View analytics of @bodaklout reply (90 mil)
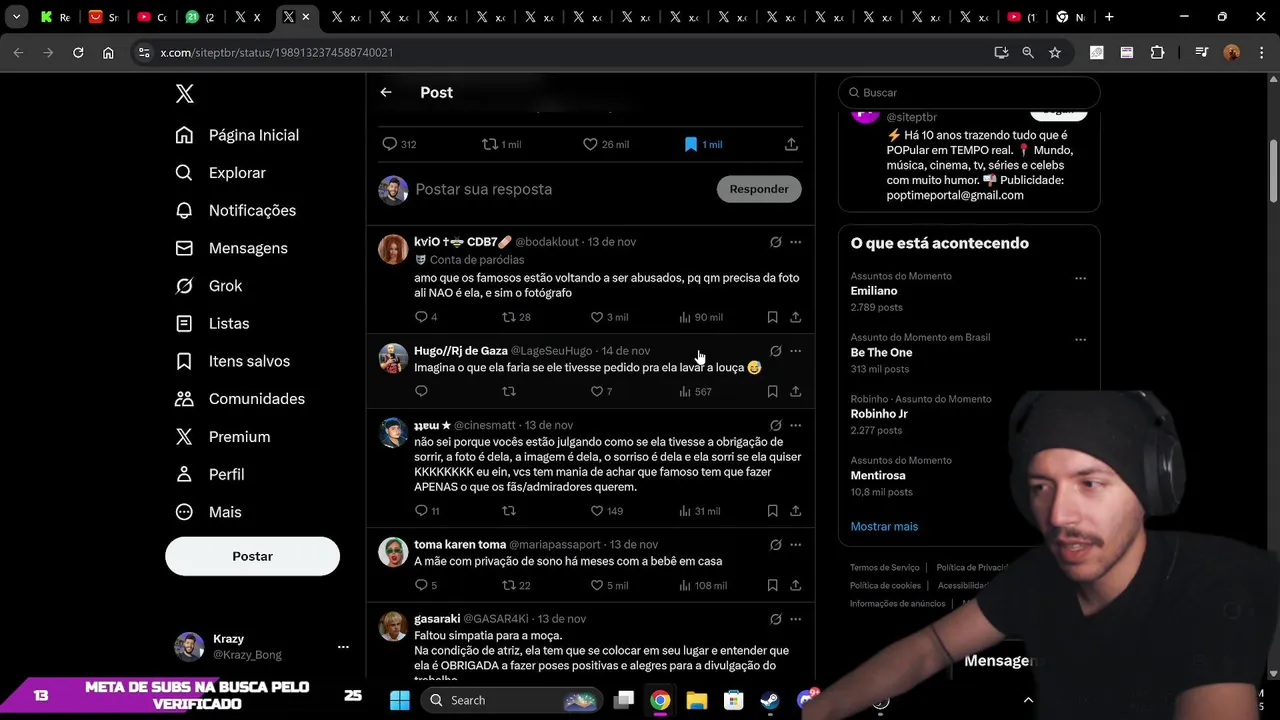The width and height of the screenshot is (1280, 720). pyautogui.click(x=700, y=317)
